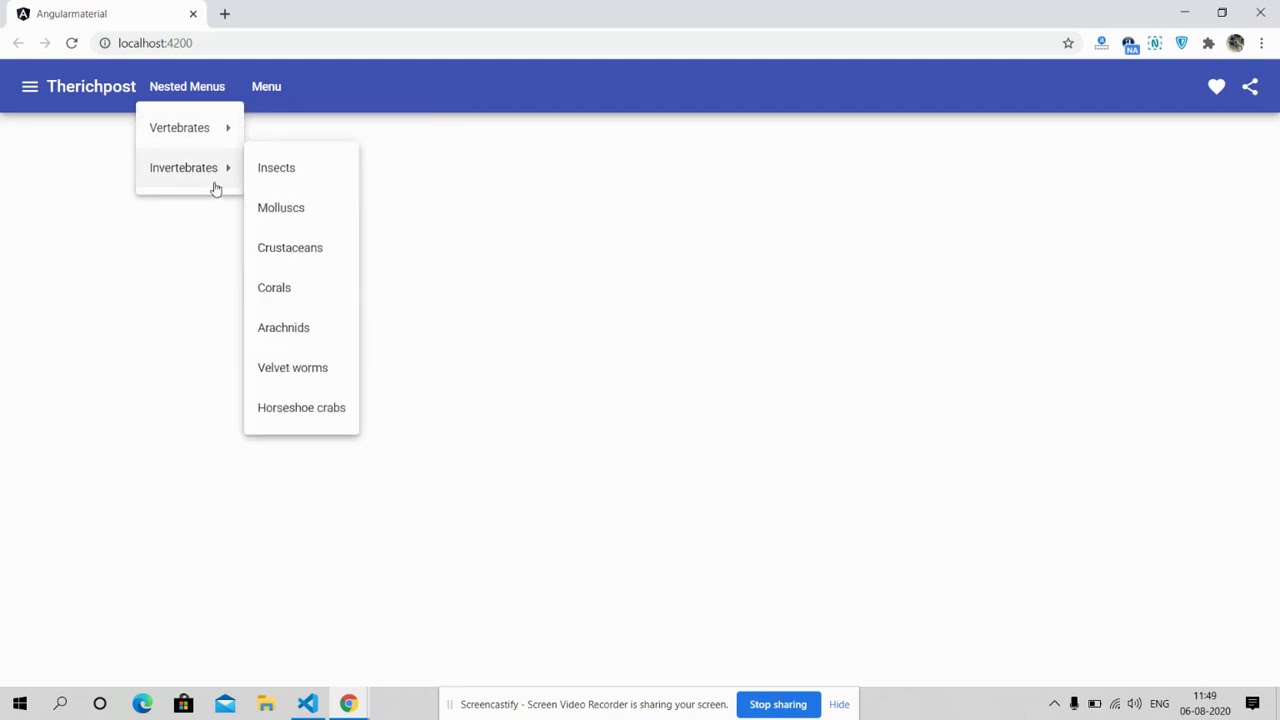Image resolution: width=1280 pixels, height=720 pixels.
Task: View site information icon in address bar
Action: coord(104,43)
